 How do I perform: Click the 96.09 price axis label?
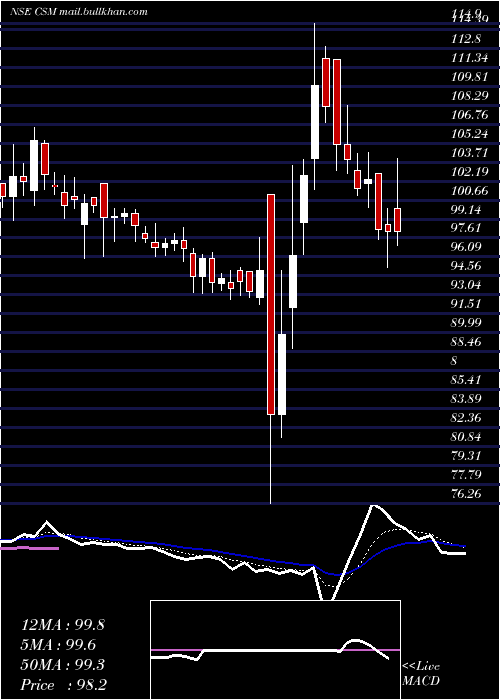point(466,247)
